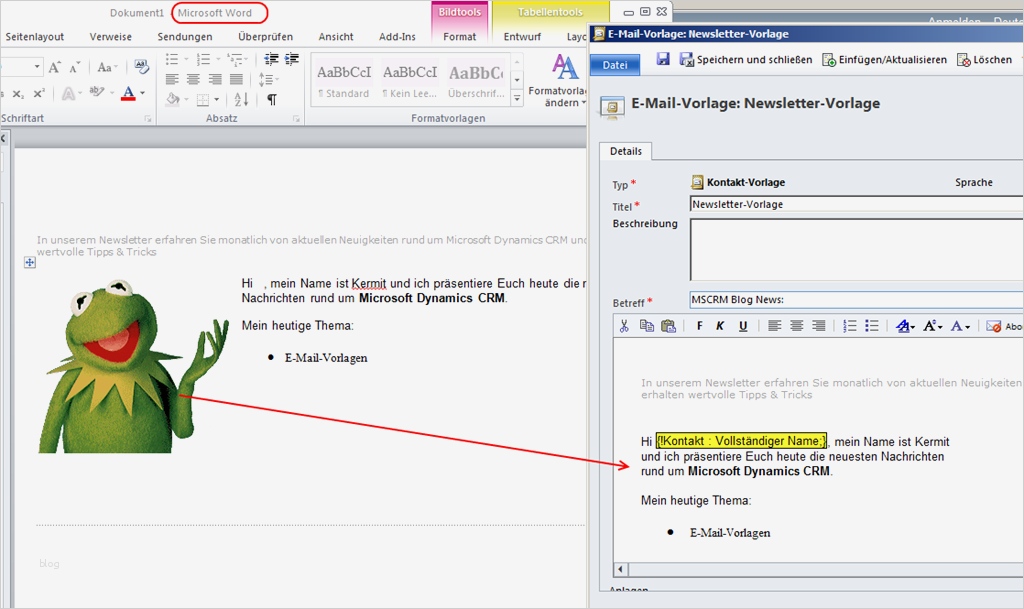Apply the Standard style in Word gallery
The image size is (1024, 609).
click(344, 81)
